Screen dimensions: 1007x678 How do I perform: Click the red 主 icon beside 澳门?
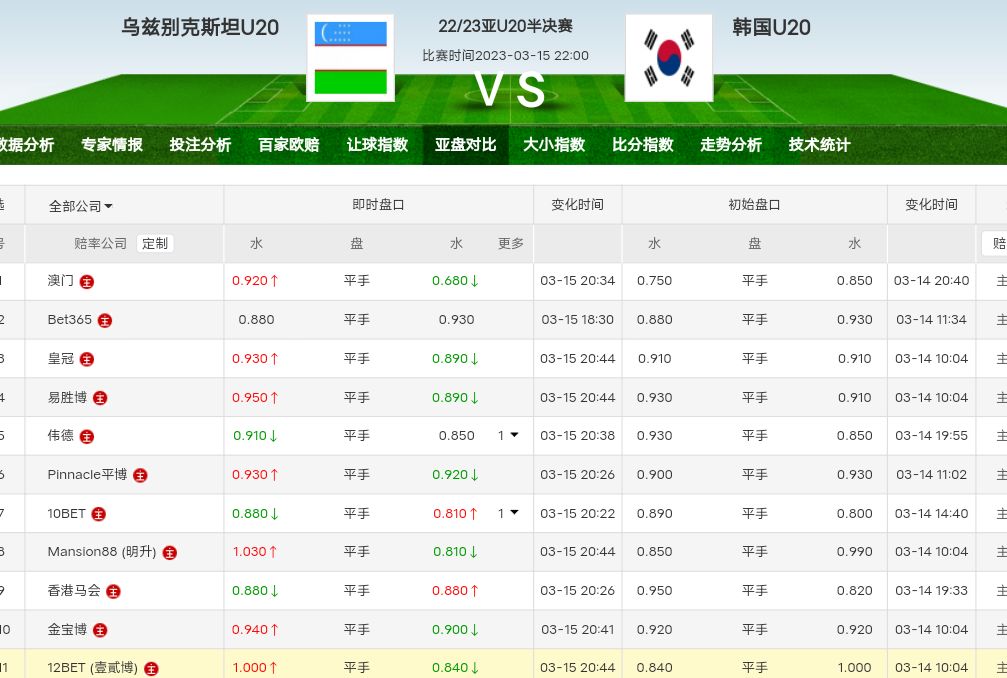click(87, 282)
